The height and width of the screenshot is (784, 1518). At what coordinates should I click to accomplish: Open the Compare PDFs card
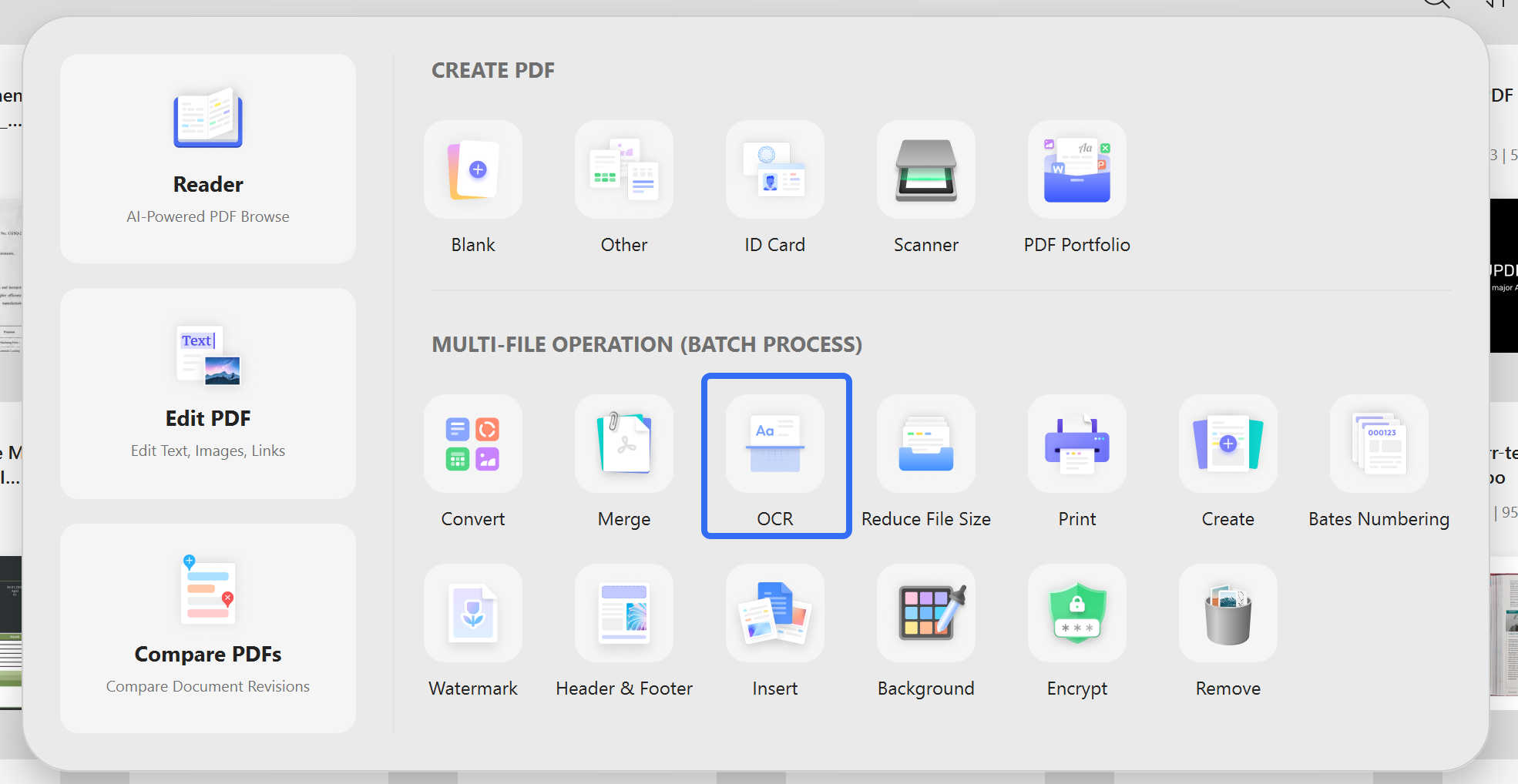pyautogui.click(x=208, y=628)
